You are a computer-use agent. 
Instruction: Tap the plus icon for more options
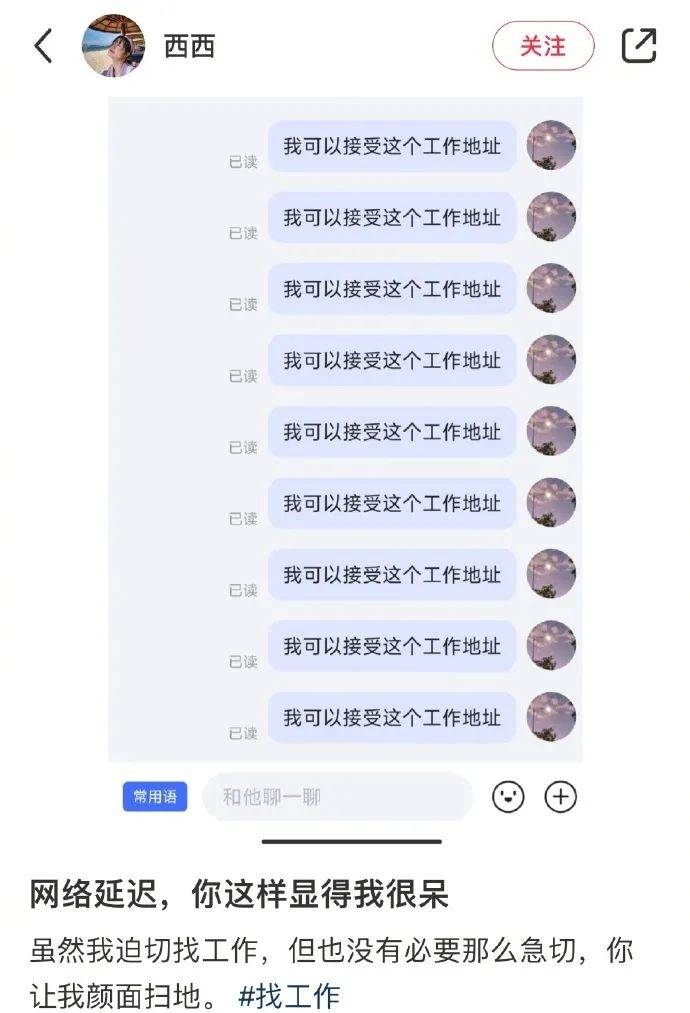tap(560, 797)
